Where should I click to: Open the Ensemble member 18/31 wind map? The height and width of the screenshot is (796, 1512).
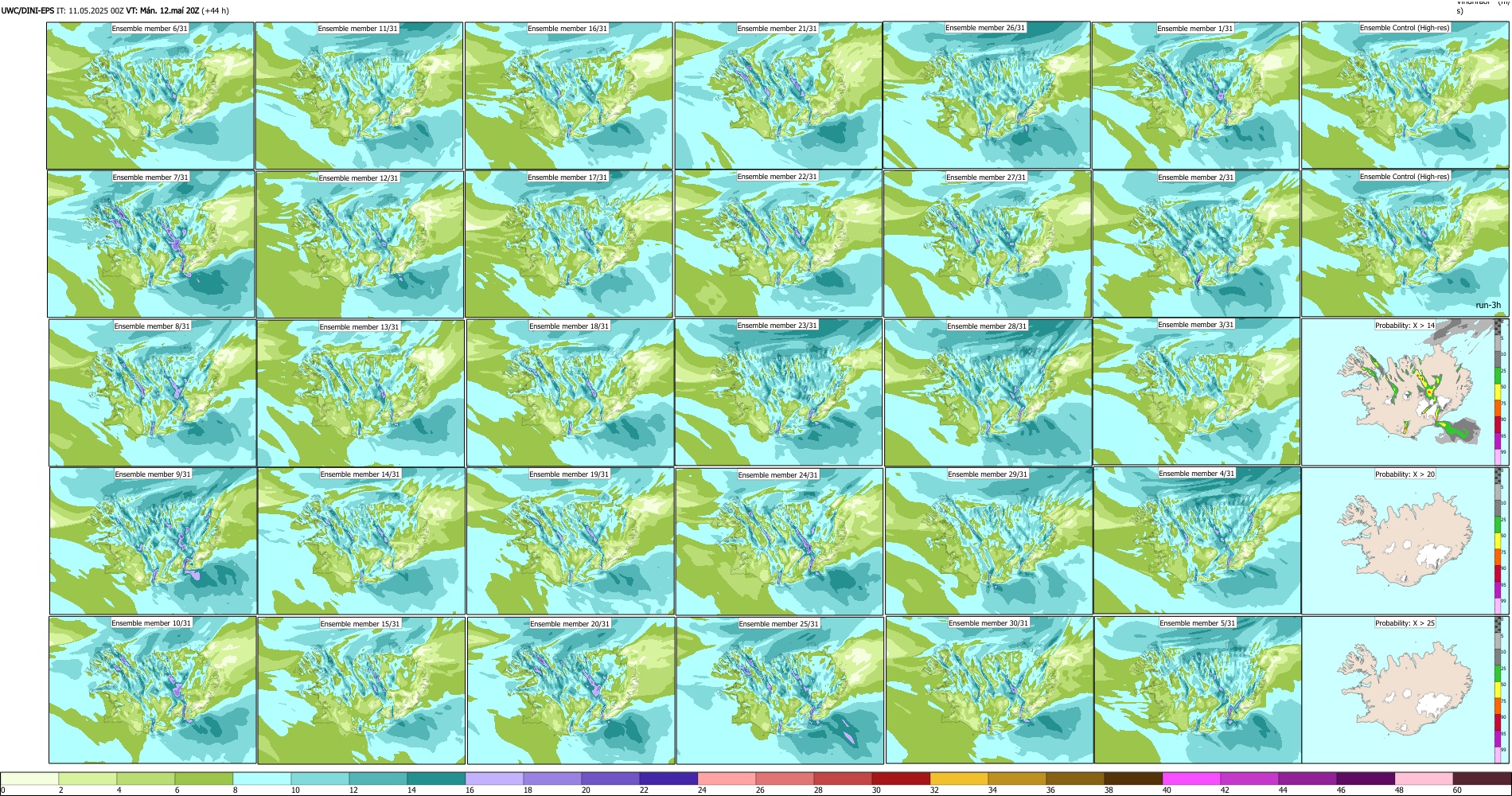click(x=571, y=392)
